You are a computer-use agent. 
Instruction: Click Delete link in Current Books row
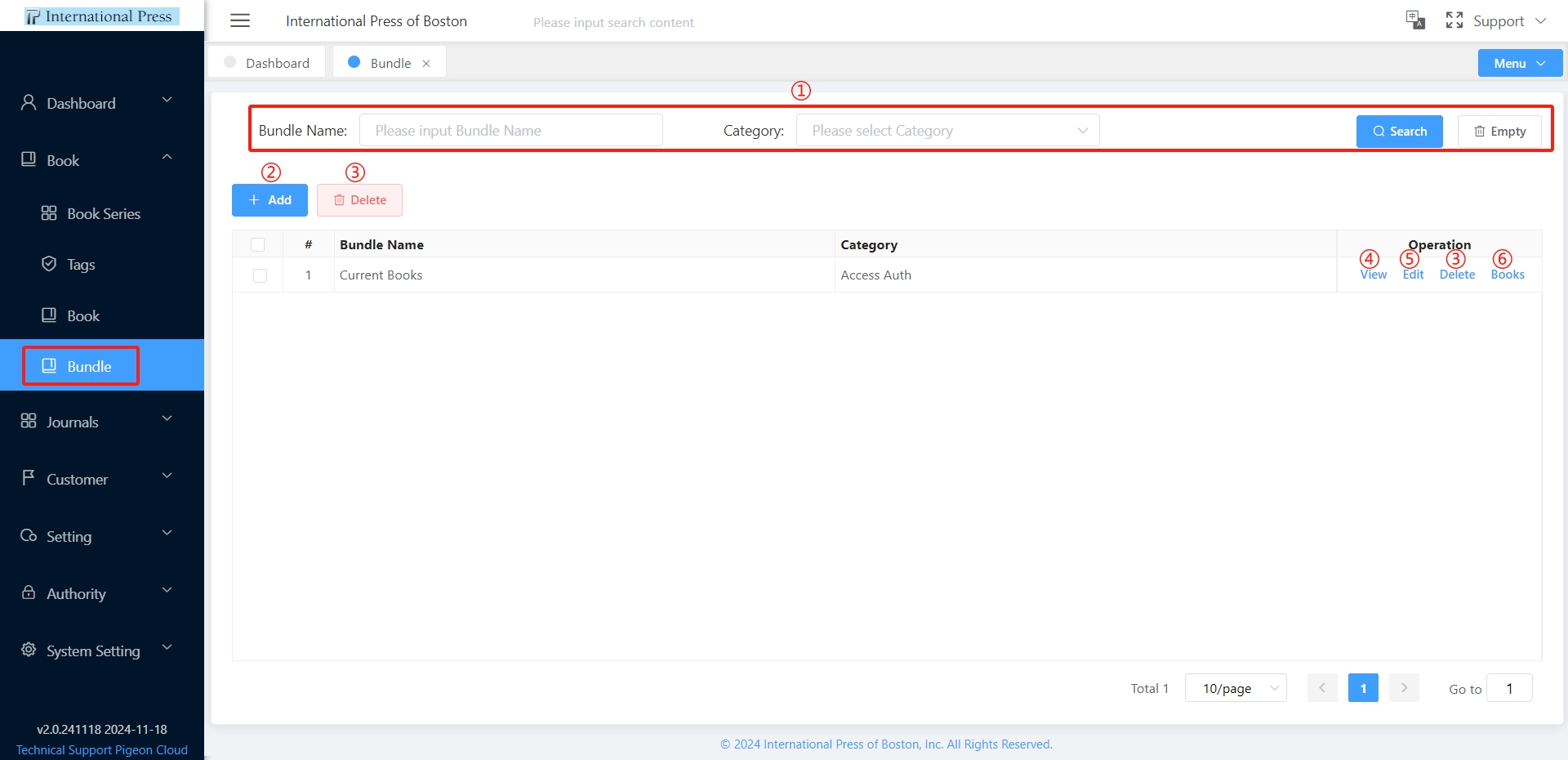click(x=1457, y=275)
